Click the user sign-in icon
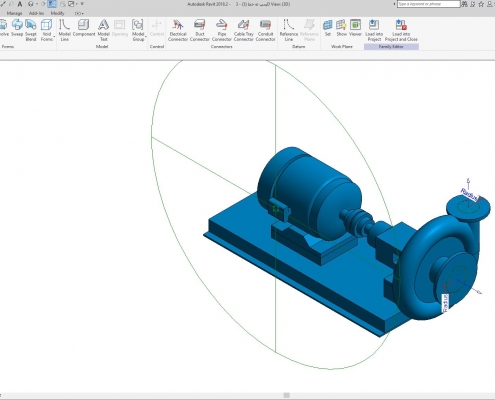Viewport: 495px width, 400px height. pos(490,4)
